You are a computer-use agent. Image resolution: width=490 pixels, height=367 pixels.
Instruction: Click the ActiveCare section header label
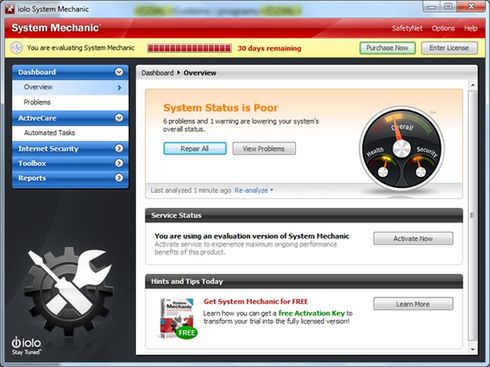(x=37, y=118)
